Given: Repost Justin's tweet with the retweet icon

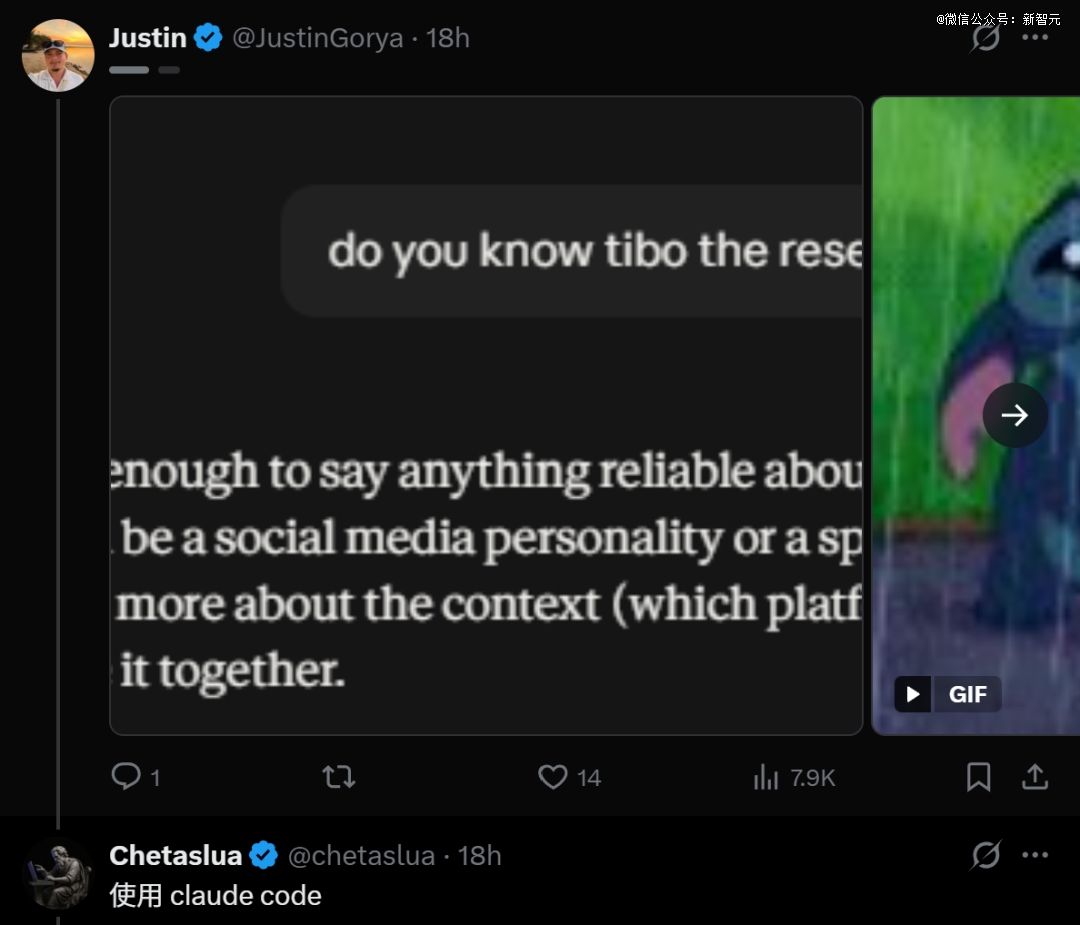Looking at the screenshot, I should pyautogui.click(x=339, y=777).
